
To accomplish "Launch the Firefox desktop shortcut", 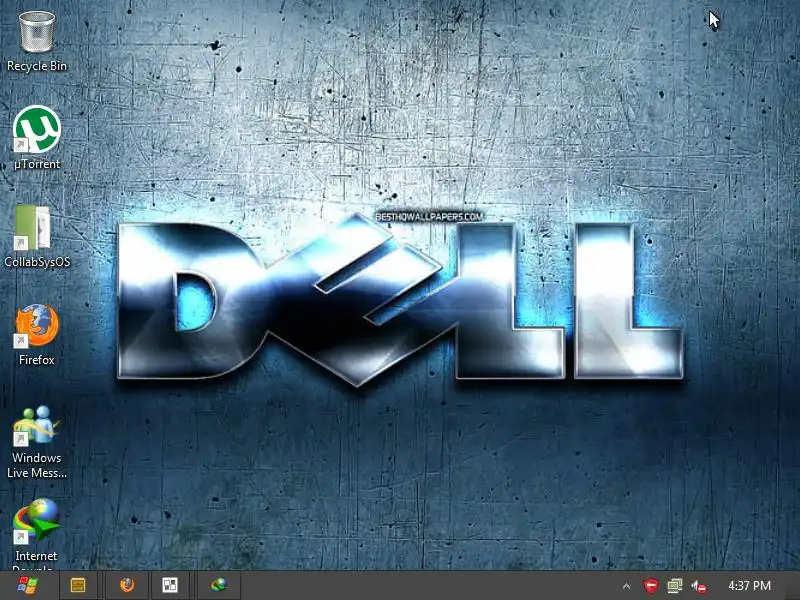I will [37, 326].
